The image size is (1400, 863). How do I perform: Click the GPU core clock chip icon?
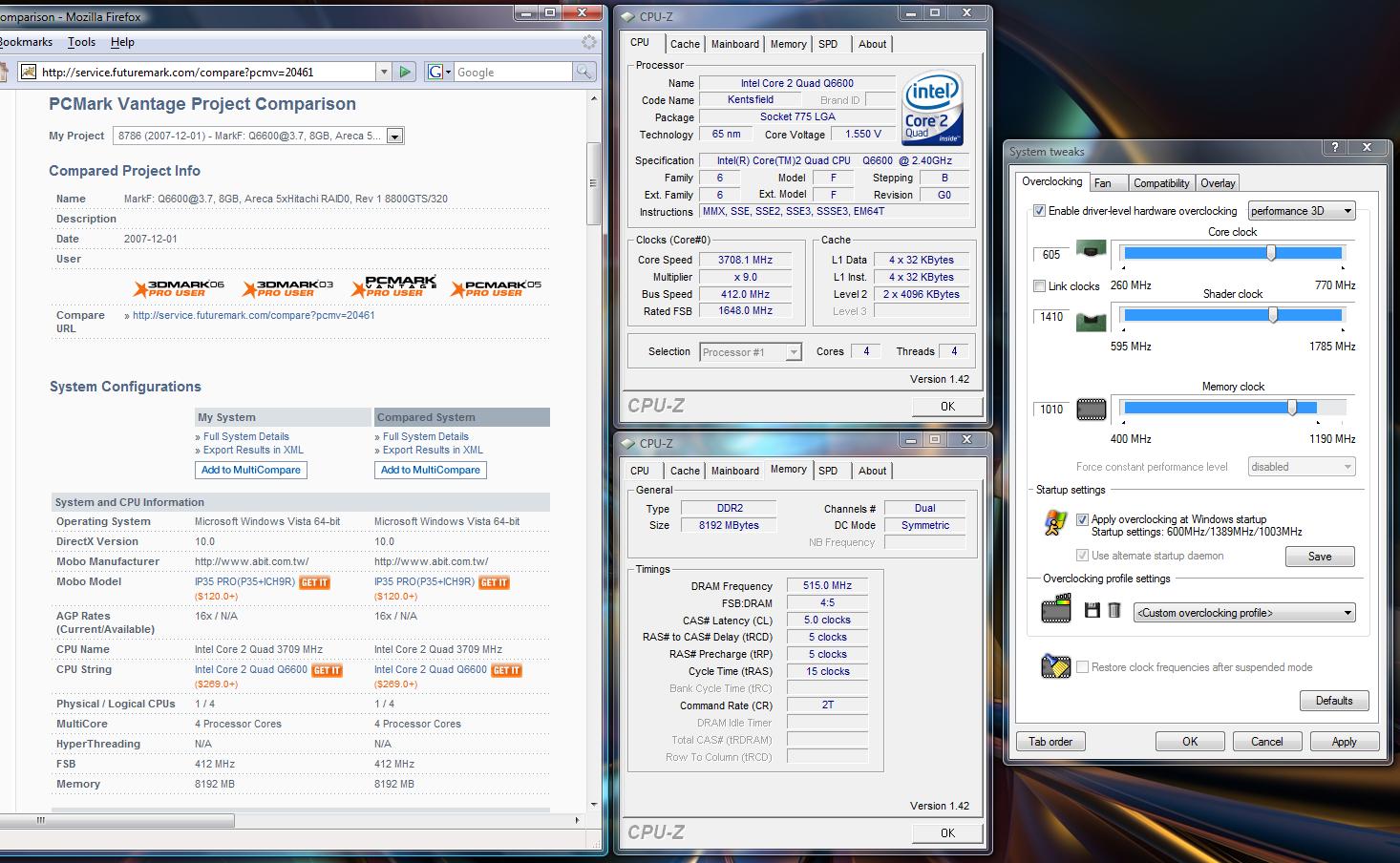pyautogui.click(x=1092, y=250)
